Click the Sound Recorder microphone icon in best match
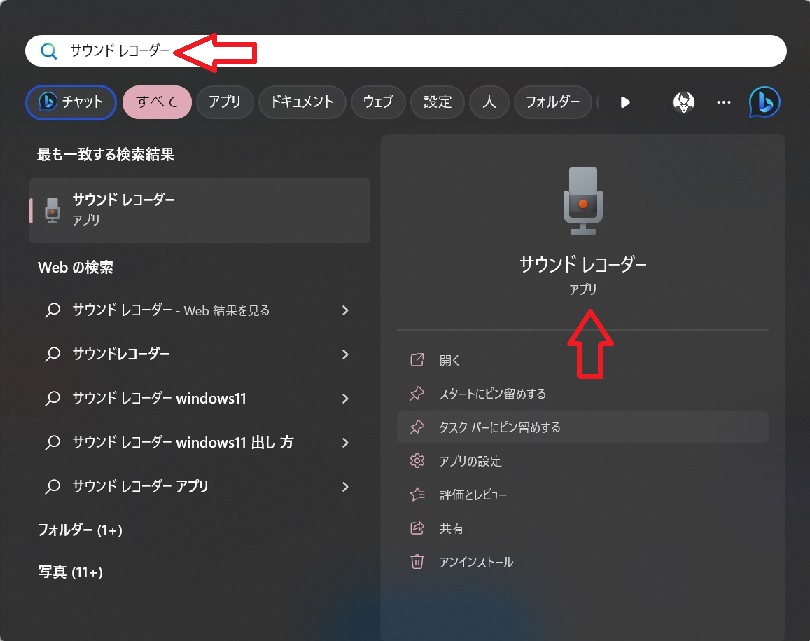Viewport: 810px width, 641px height. (x=52, y=210)
